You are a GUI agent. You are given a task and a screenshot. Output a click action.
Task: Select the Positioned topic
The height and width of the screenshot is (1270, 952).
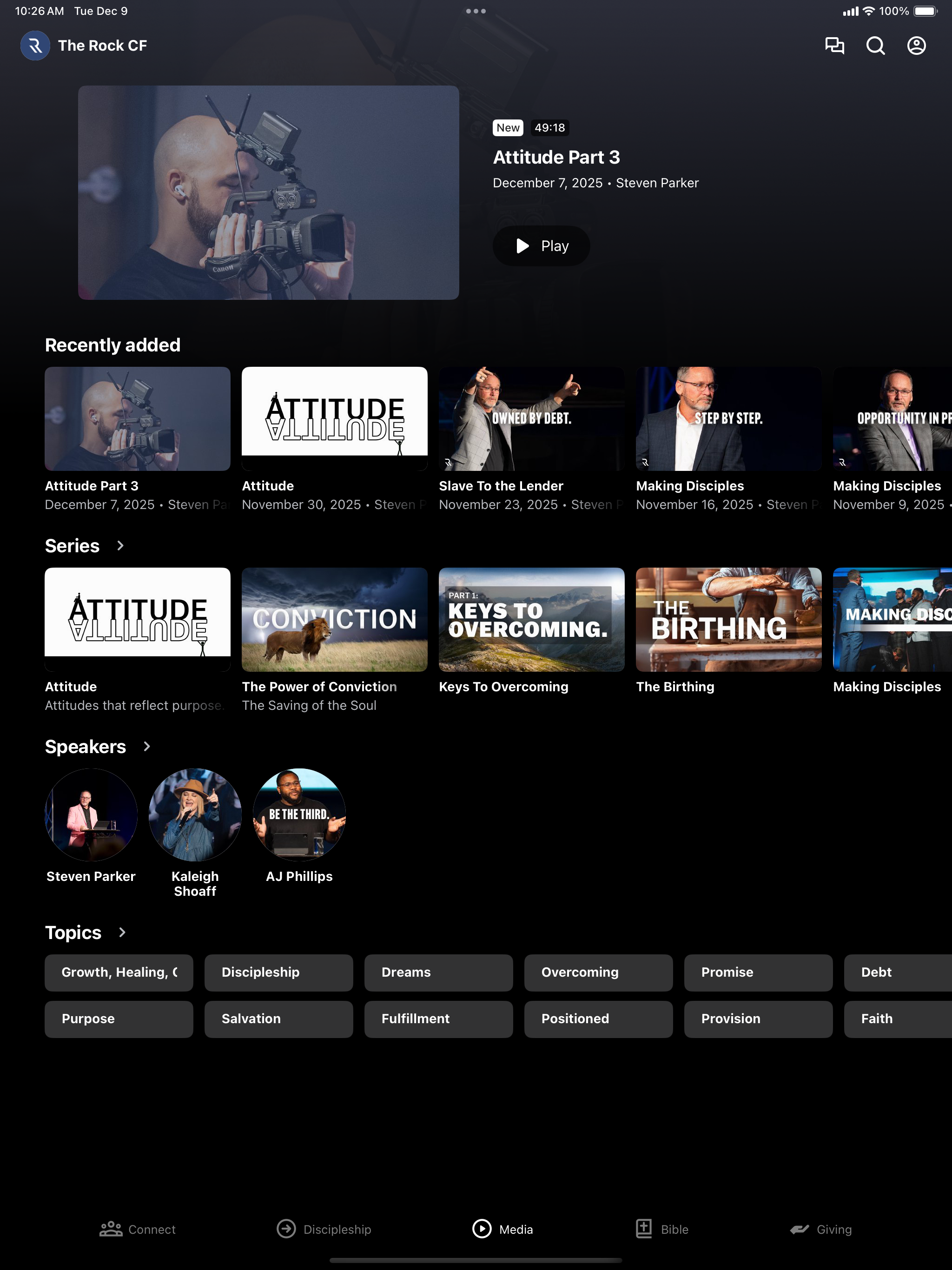point(598,1019)
